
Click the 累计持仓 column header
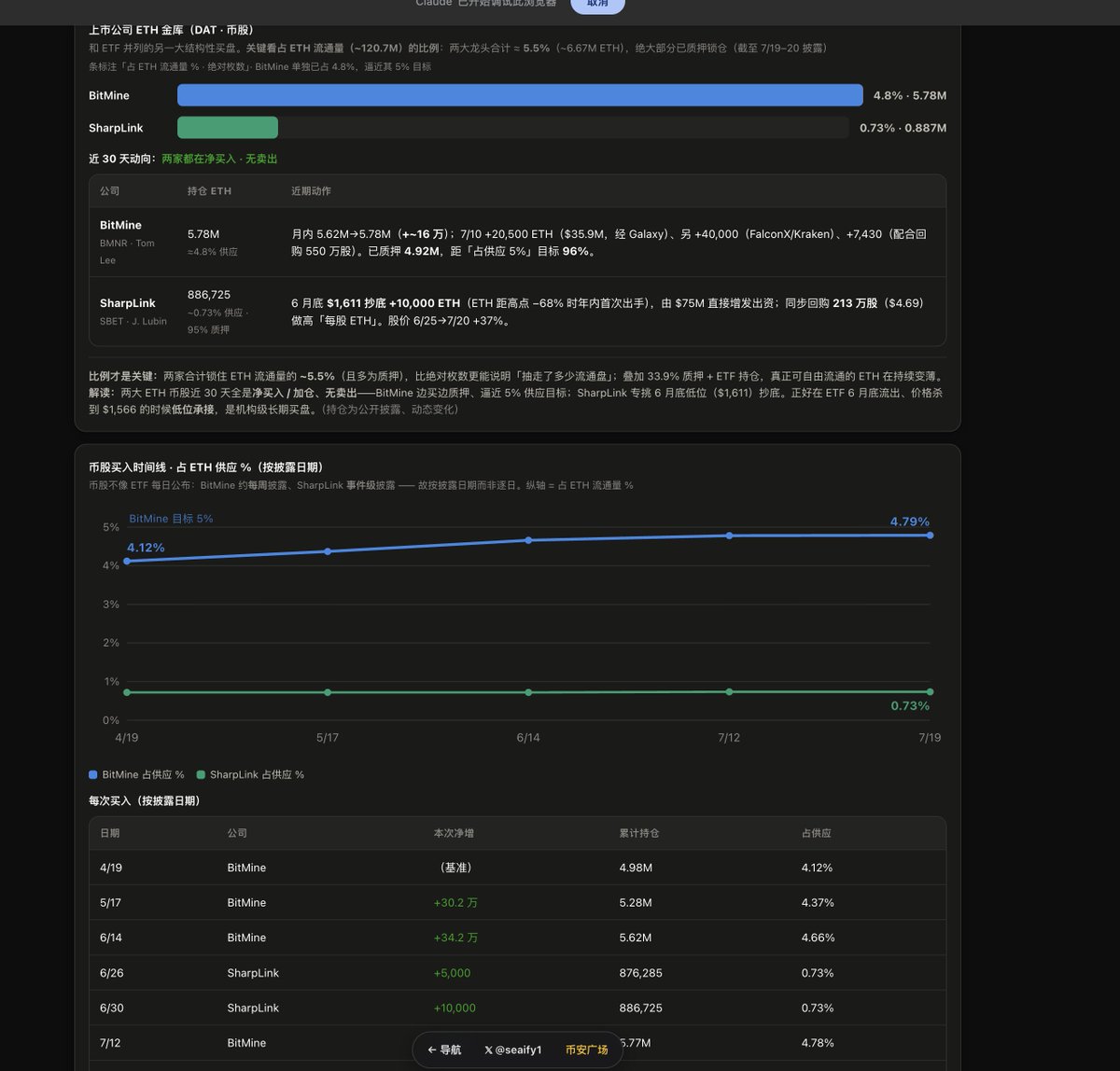[x=639, y=833]
